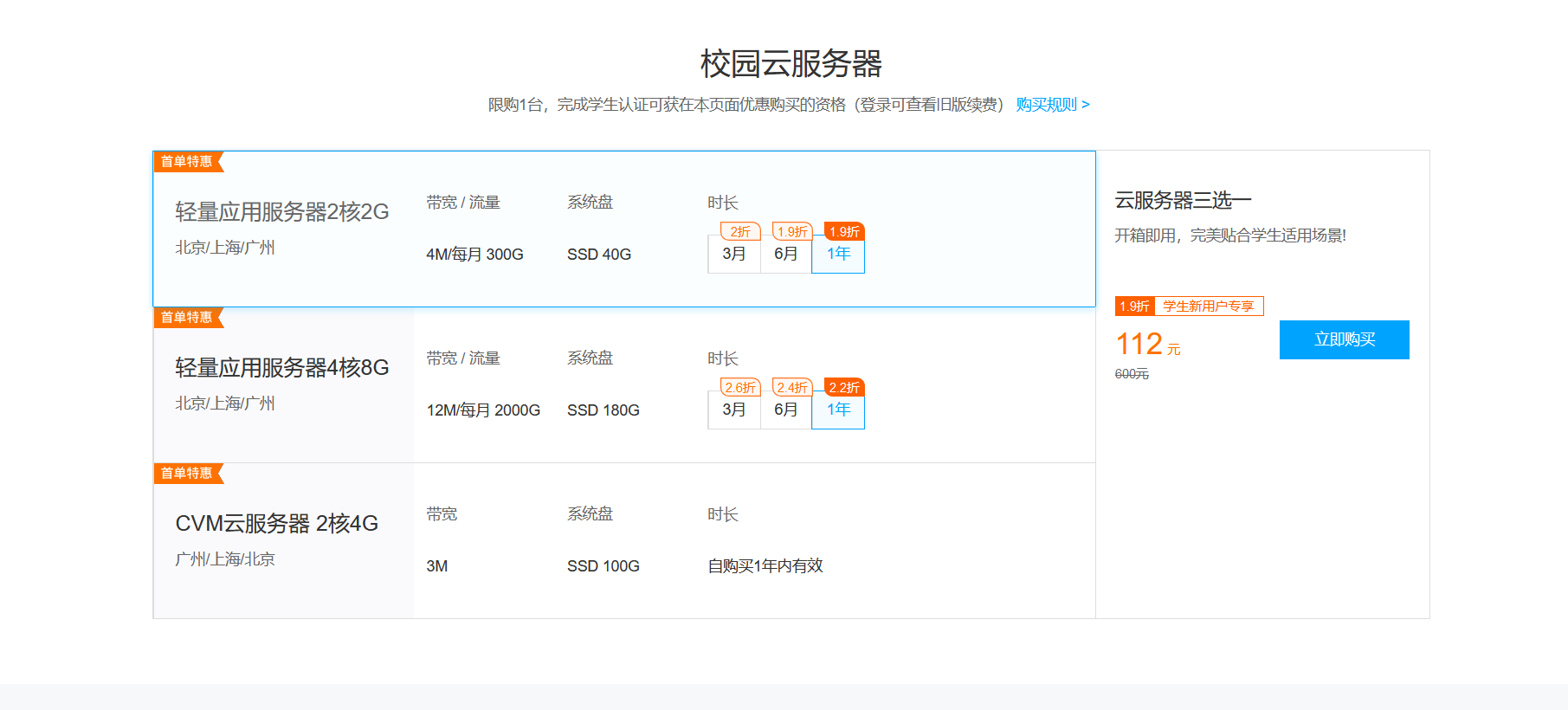1568x710 pixels.
Task: Click the 首单特惠 badge on the CVM plan
Action: point(187,474)
